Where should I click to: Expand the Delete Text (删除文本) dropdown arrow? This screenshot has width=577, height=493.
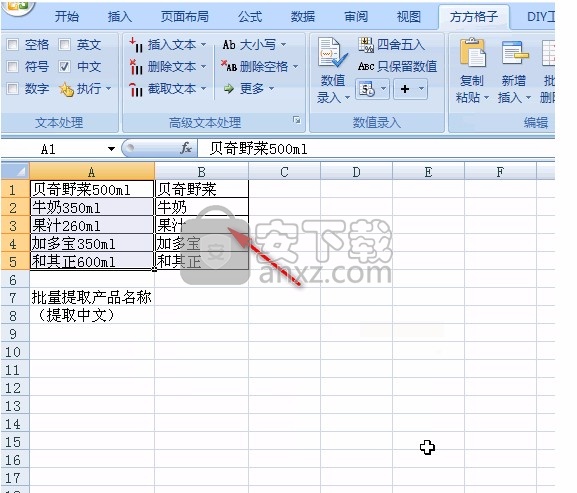tap(203, 67)
